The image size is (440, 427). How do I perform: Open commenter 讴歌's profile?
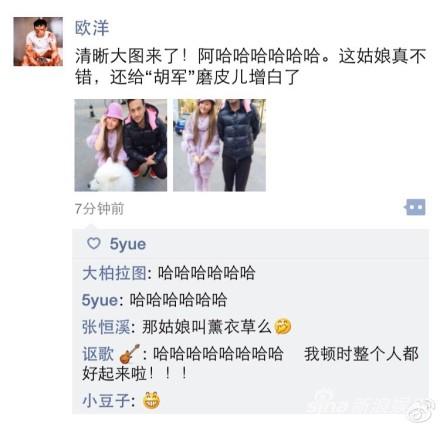[98, 354]
